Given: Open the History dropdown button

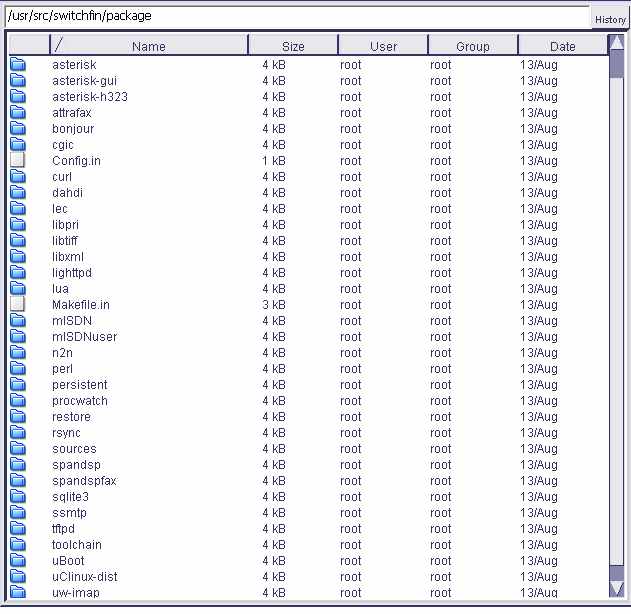Looking at the screenshot, I should 610,19.
